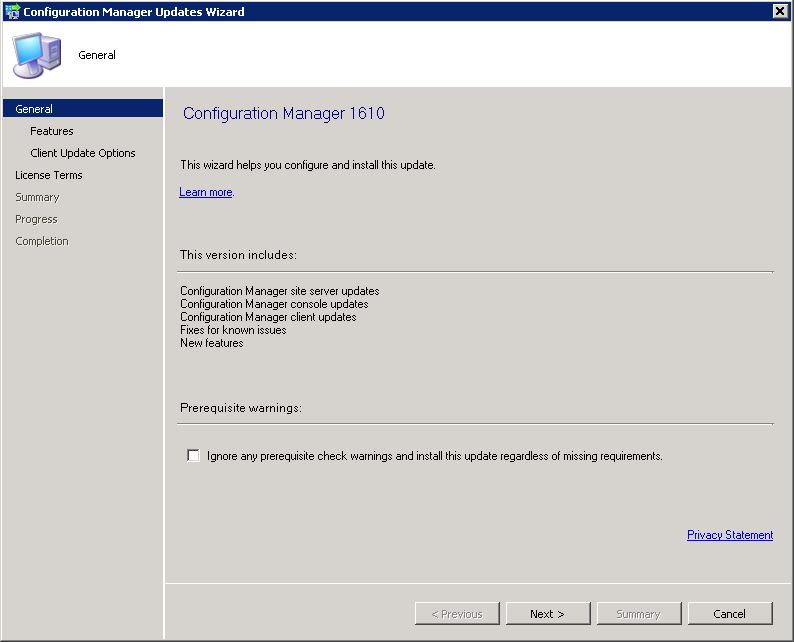Click the wizard title bar icon
The height and width of the screenshot is (642, 794).
12,11
